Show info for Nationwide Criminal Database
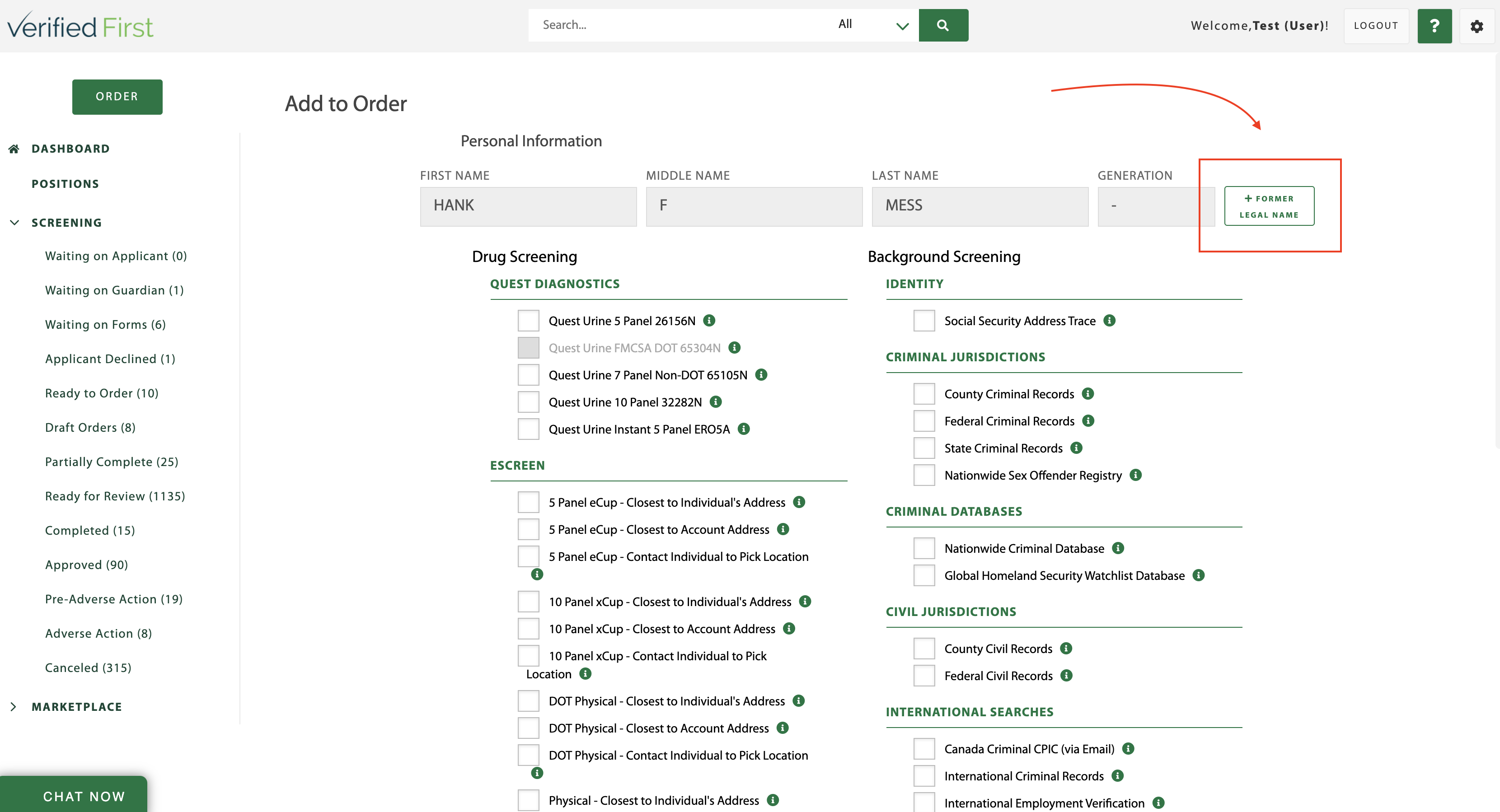The width and height of the screenshot is (1500, 812). pos(1118,548)
